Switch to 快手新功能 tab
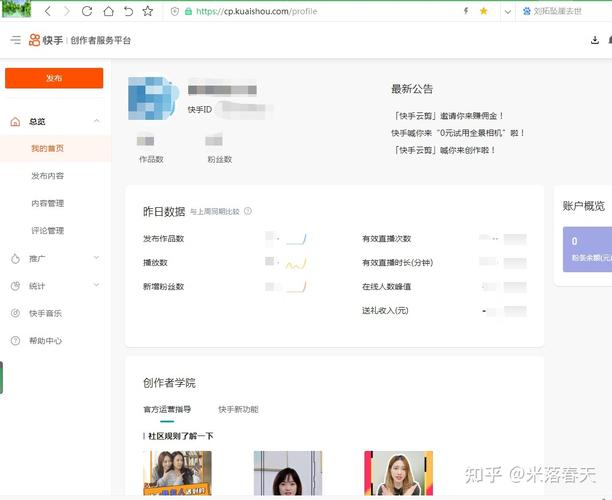The height and width of the screenshot is (500, 612). (x=238, y=409)
